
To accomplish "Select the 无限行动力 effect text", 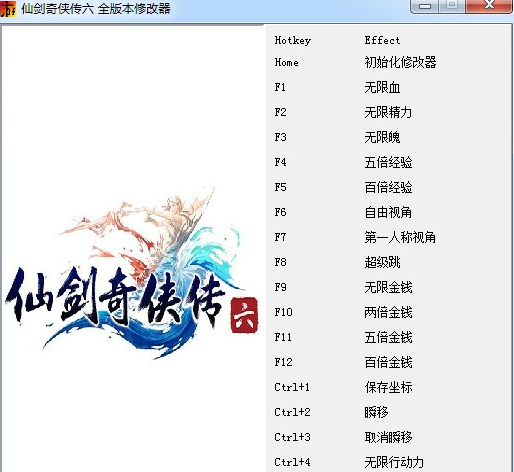I will point(394,462).
